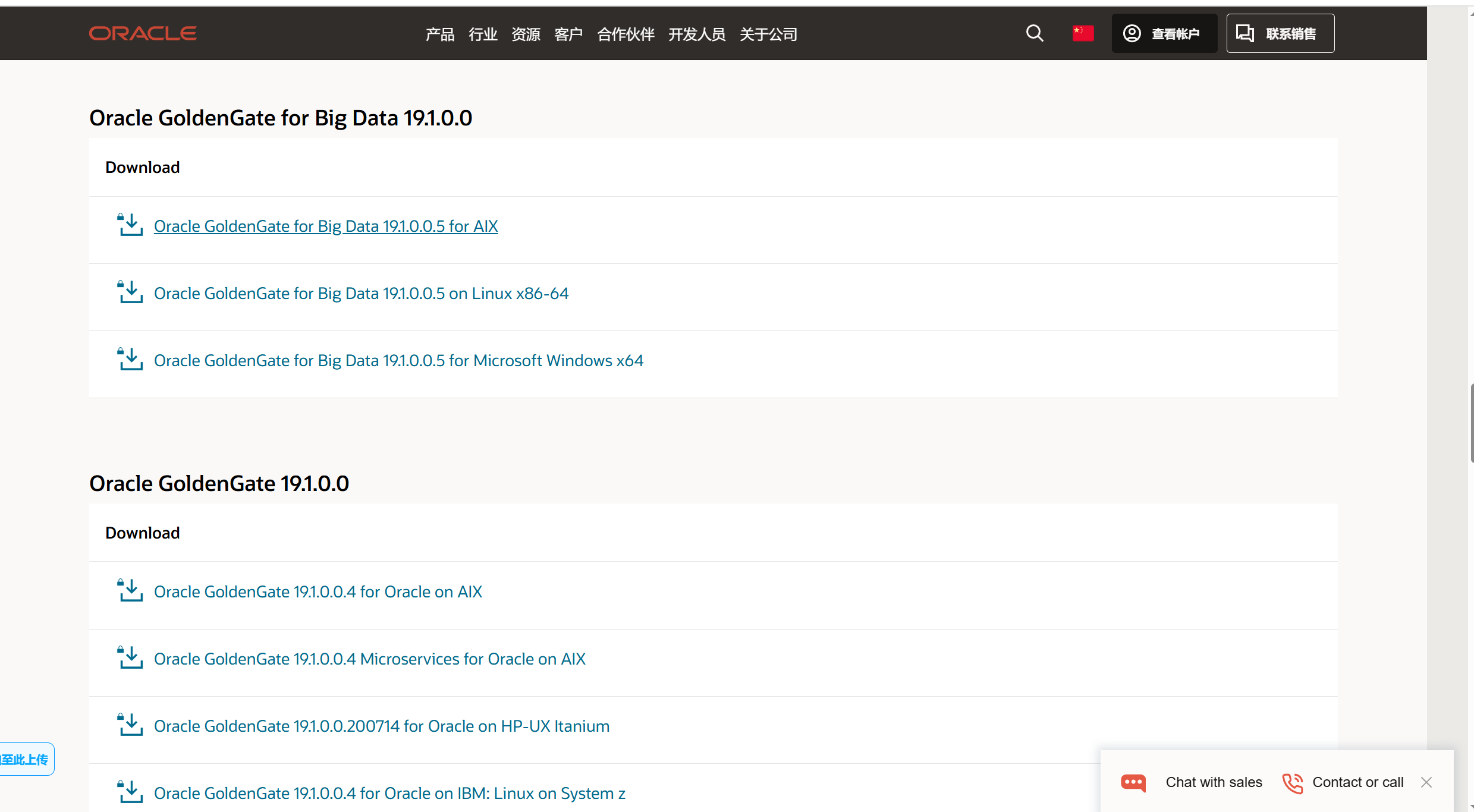Click download icon beside HP-UX Itanium entry
The width and height of the screenshot is (1474, 812).
pos(130,725)
